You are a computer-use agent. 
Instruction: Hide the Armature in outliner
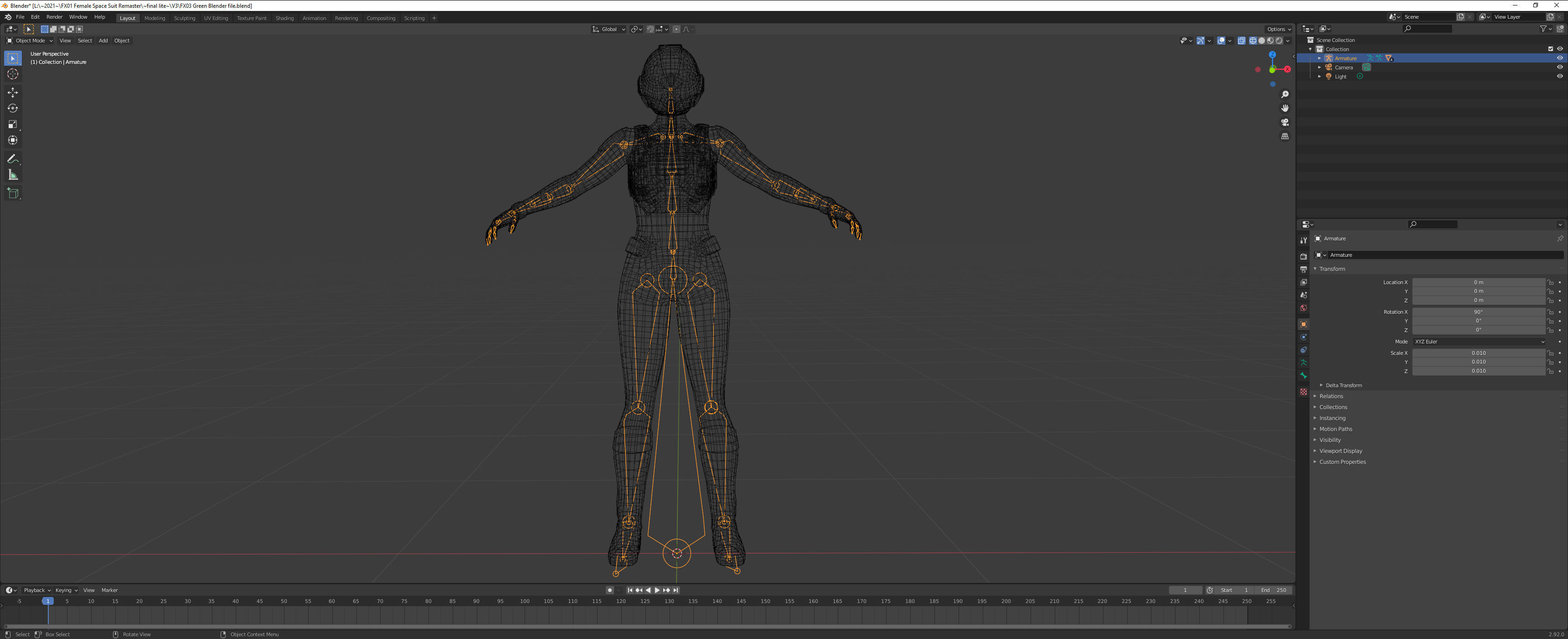click(1559, 58)
